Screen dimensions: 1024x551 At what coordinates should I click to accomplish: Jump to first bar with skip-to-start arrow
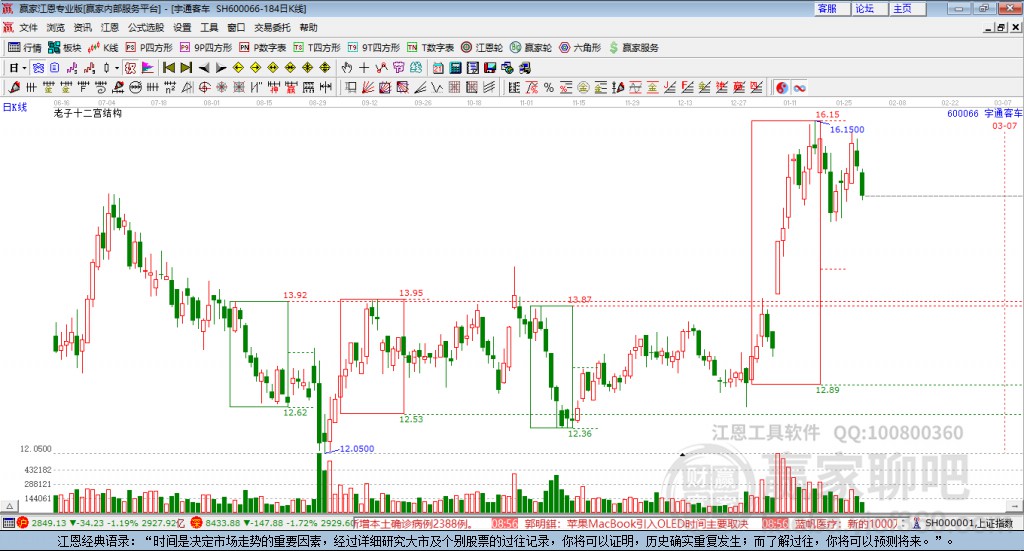[x=168, y=67]
